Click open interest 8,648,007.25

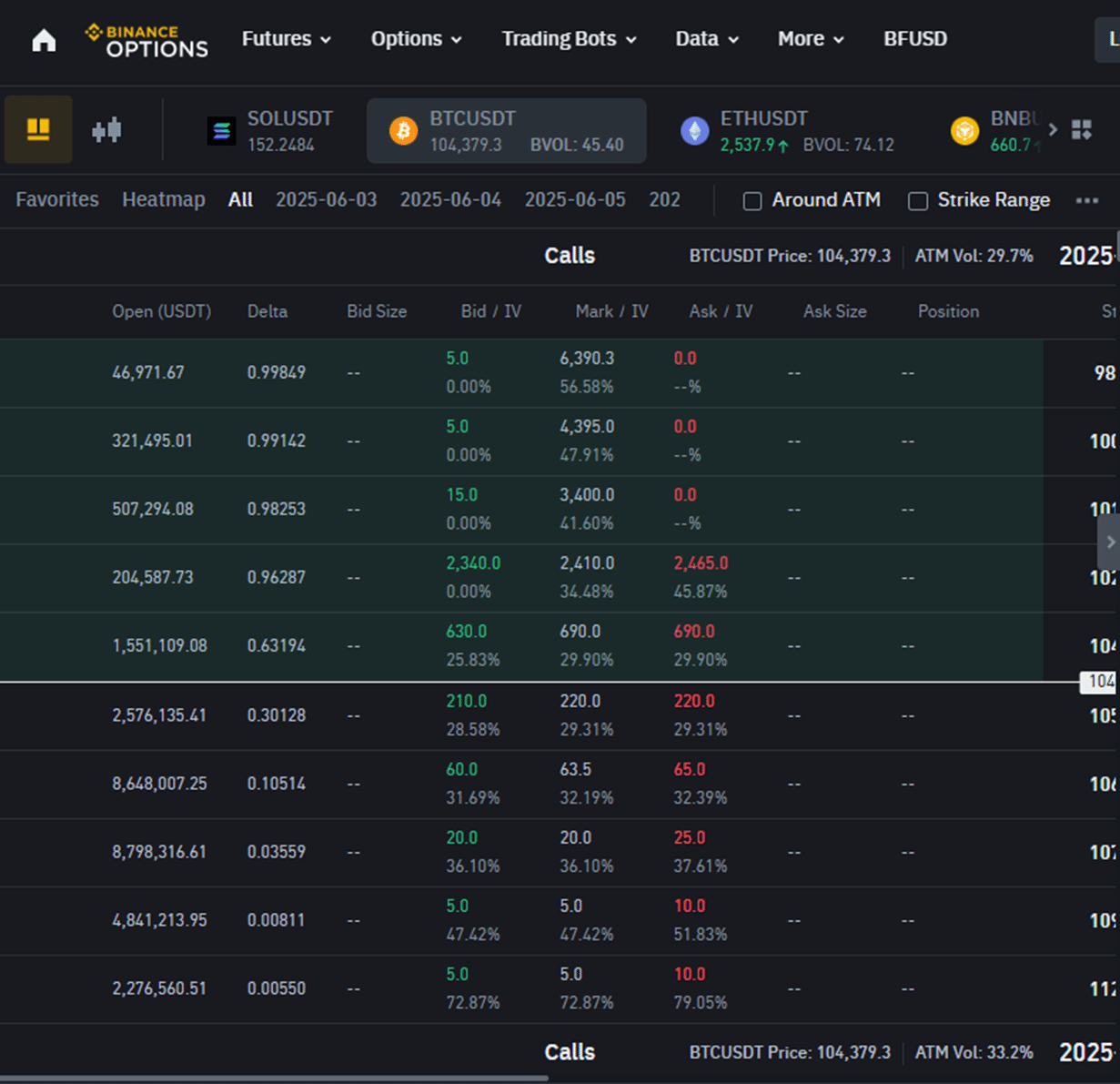(159, 784)
